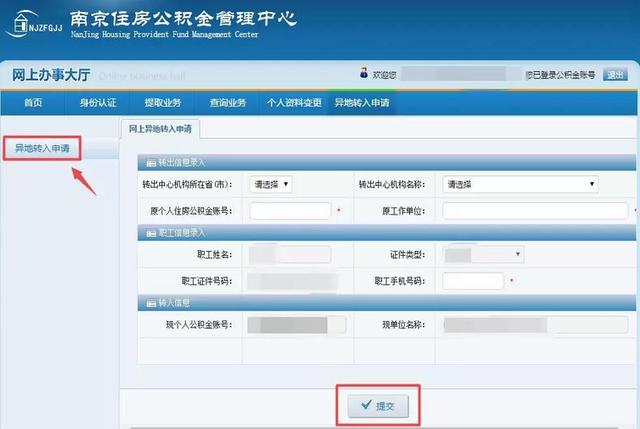Click the 职工证件号码 field
Screen dimensions: 640x429
point(293,281)
